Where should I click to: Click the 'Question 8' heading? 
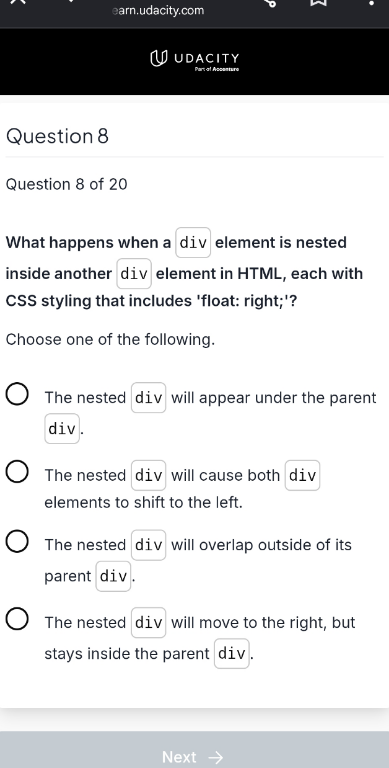(x=57, y=136)
